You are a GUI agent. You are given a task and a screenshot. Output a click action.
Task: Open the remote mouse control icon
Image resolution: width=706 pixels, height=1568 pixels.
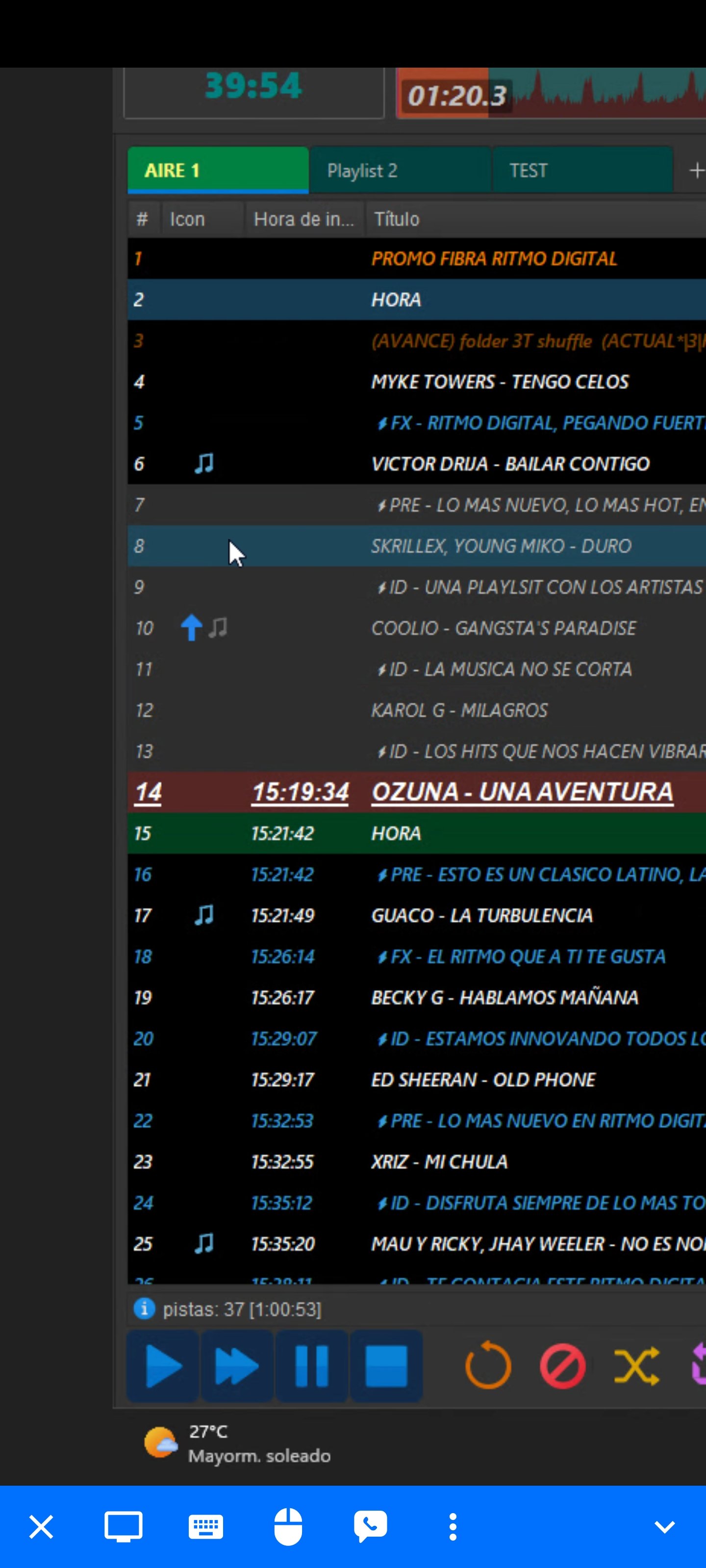(288, 1527)
